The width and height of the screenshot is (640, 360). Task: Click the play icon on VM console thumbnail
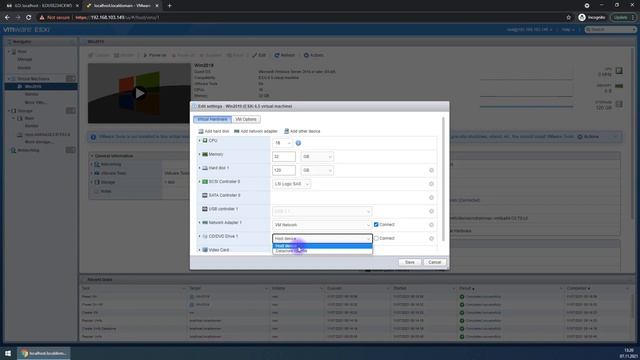point(140,93)
